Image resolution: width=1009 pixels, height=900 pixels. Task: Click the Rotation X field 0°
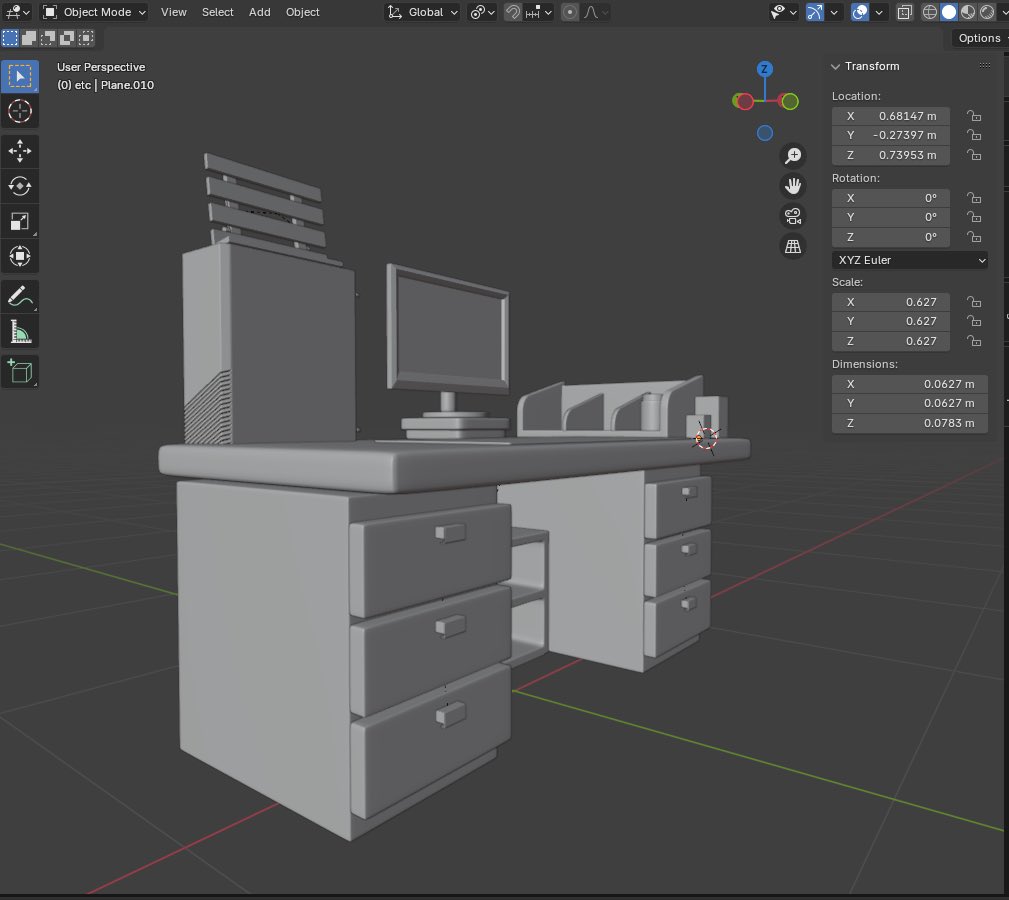tap(891, 198)
